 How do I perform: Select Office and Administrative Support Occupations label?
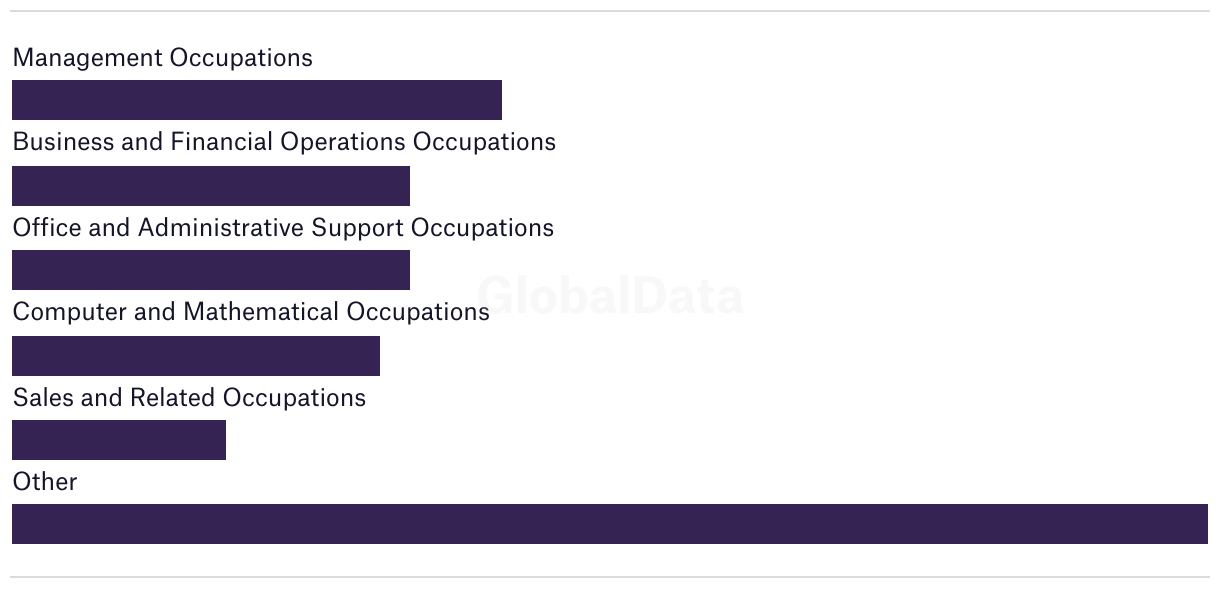tap(283, 228)
